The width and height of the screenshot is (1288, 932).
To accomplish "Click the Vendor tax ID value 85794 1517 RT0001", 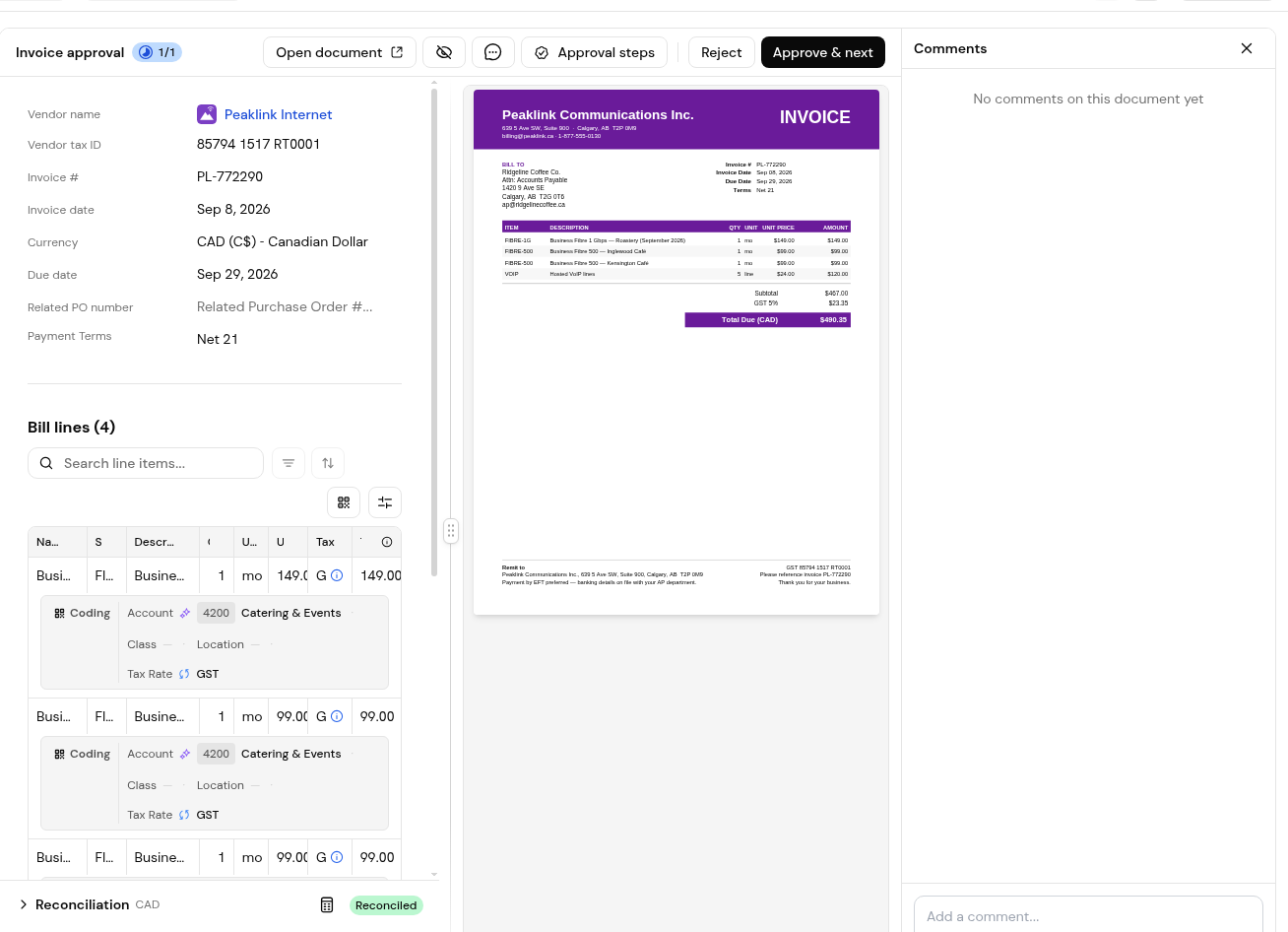I will pos(259,144).
